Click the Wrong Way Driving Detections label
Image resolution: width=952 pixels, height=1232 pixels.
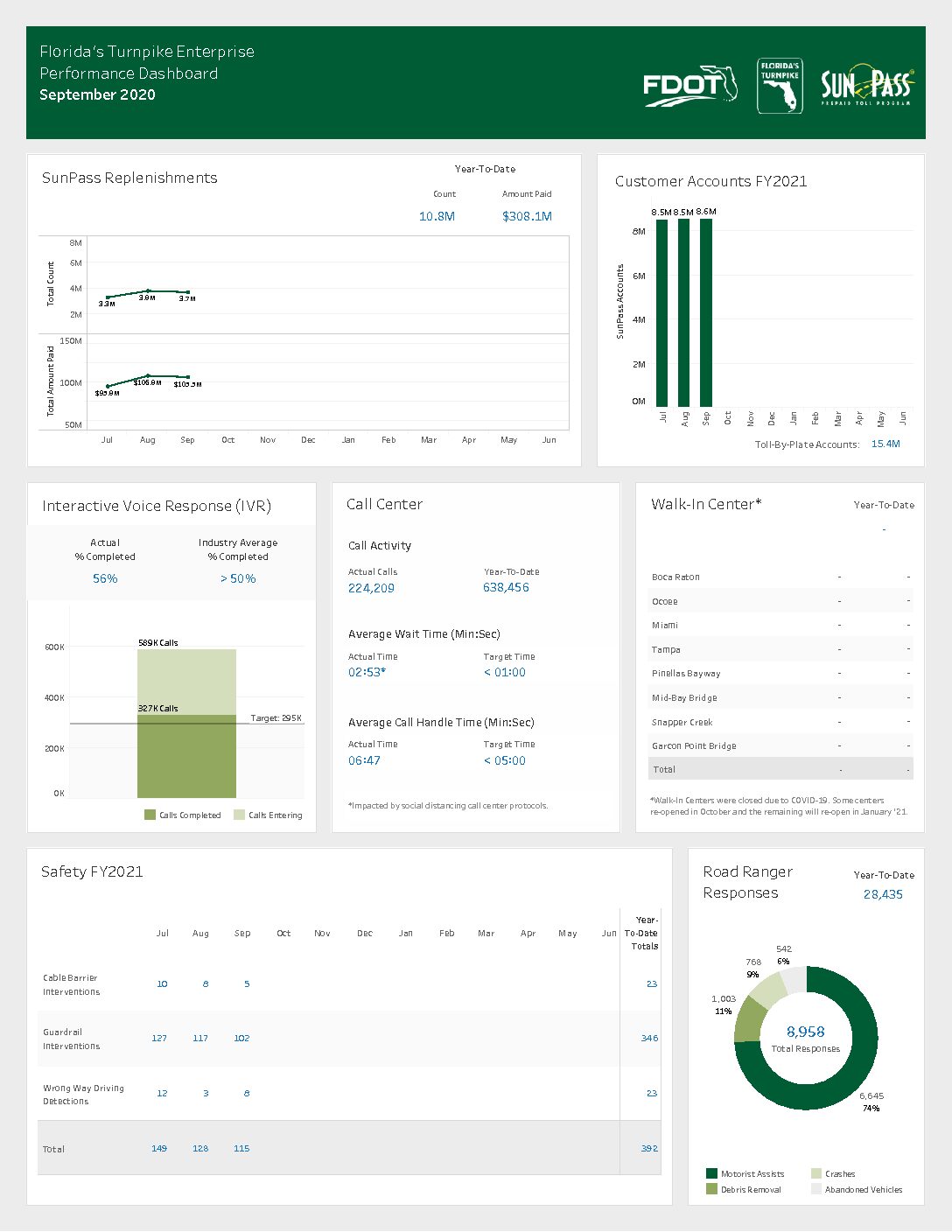pyautogui.click(x=83, y=1094)
